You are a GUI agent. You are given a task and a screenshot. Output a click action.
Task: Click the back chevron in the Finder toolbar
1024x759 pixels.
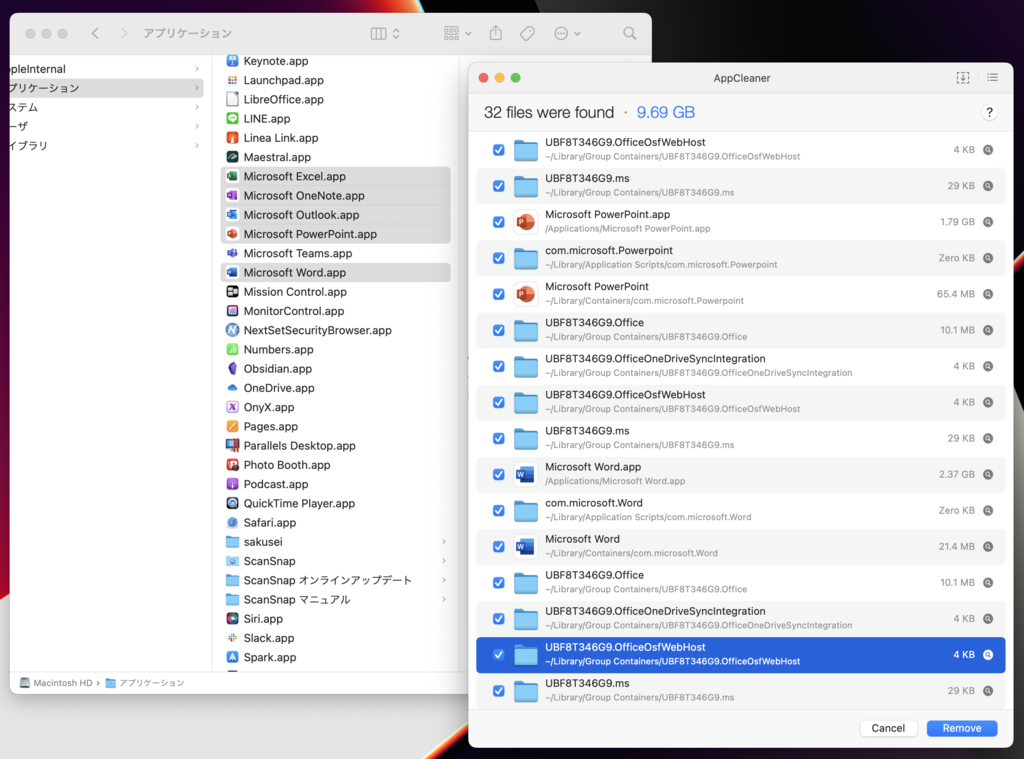[x=95, y=33]
